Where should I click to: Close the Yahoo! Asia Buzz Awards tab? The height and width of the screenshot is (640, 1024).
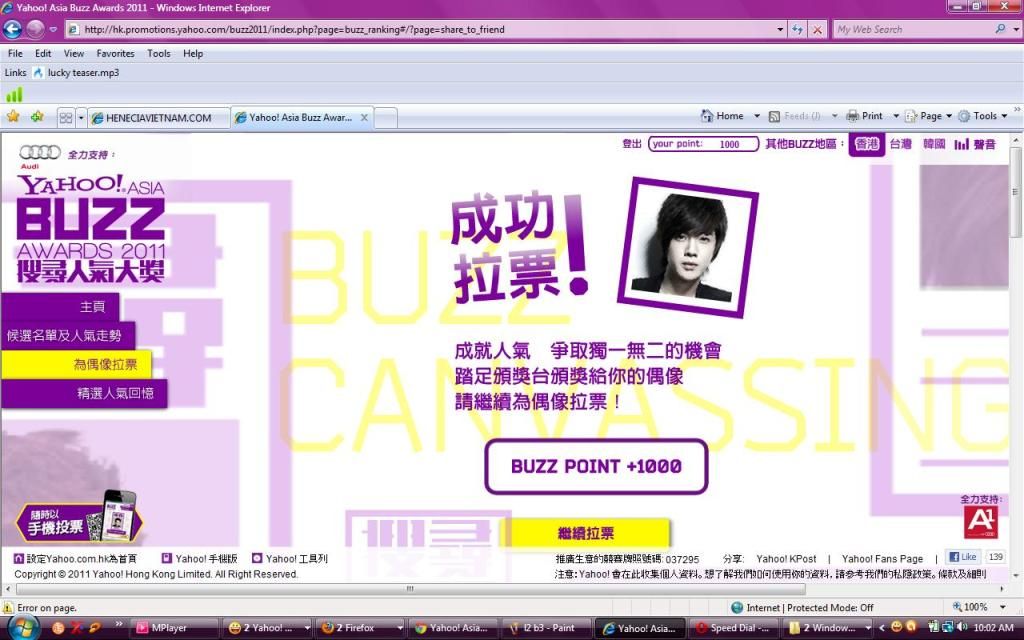tap(364, 118)
